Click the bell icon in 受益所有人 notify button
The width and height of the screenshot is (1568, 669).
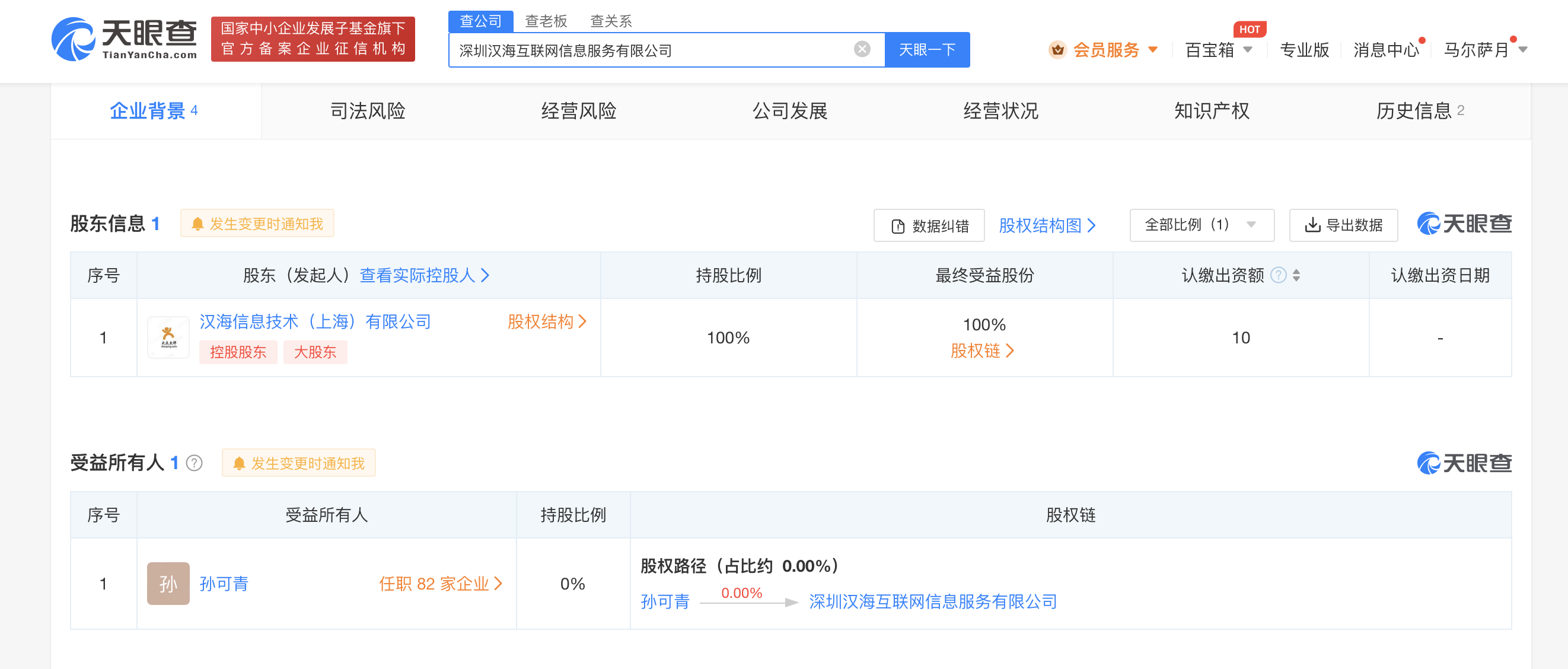coord(239,464)
